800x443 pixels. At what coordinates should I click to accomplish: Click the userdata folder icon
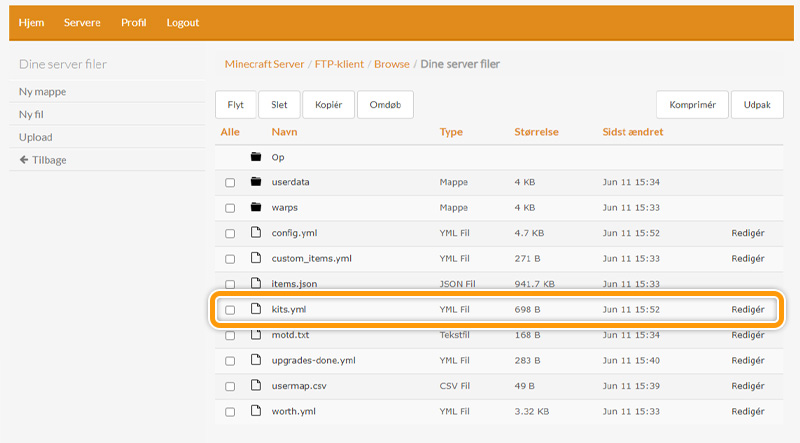click(256, 182)
